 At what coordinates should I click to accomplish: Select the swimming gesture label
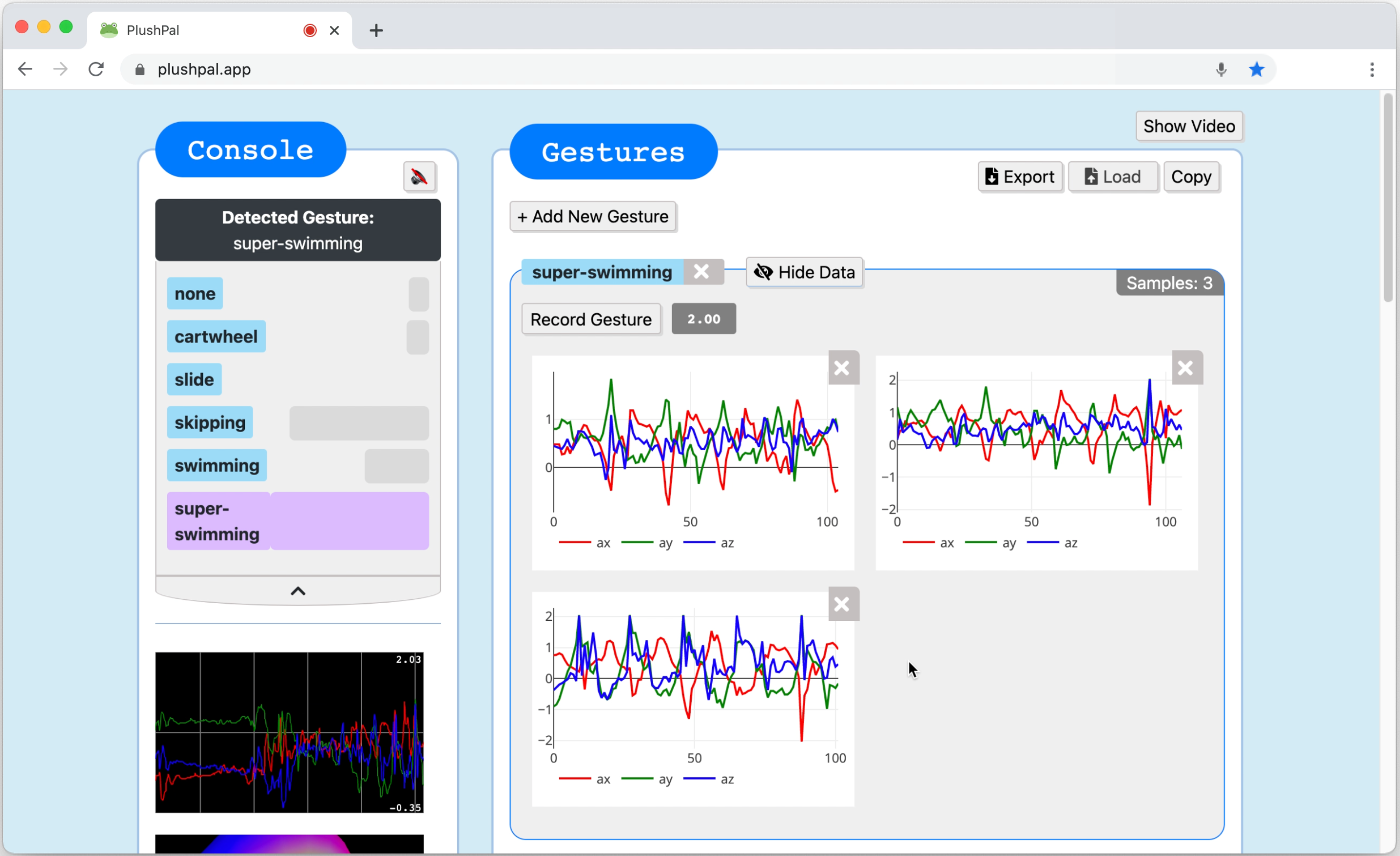click(x=217, y=465)
